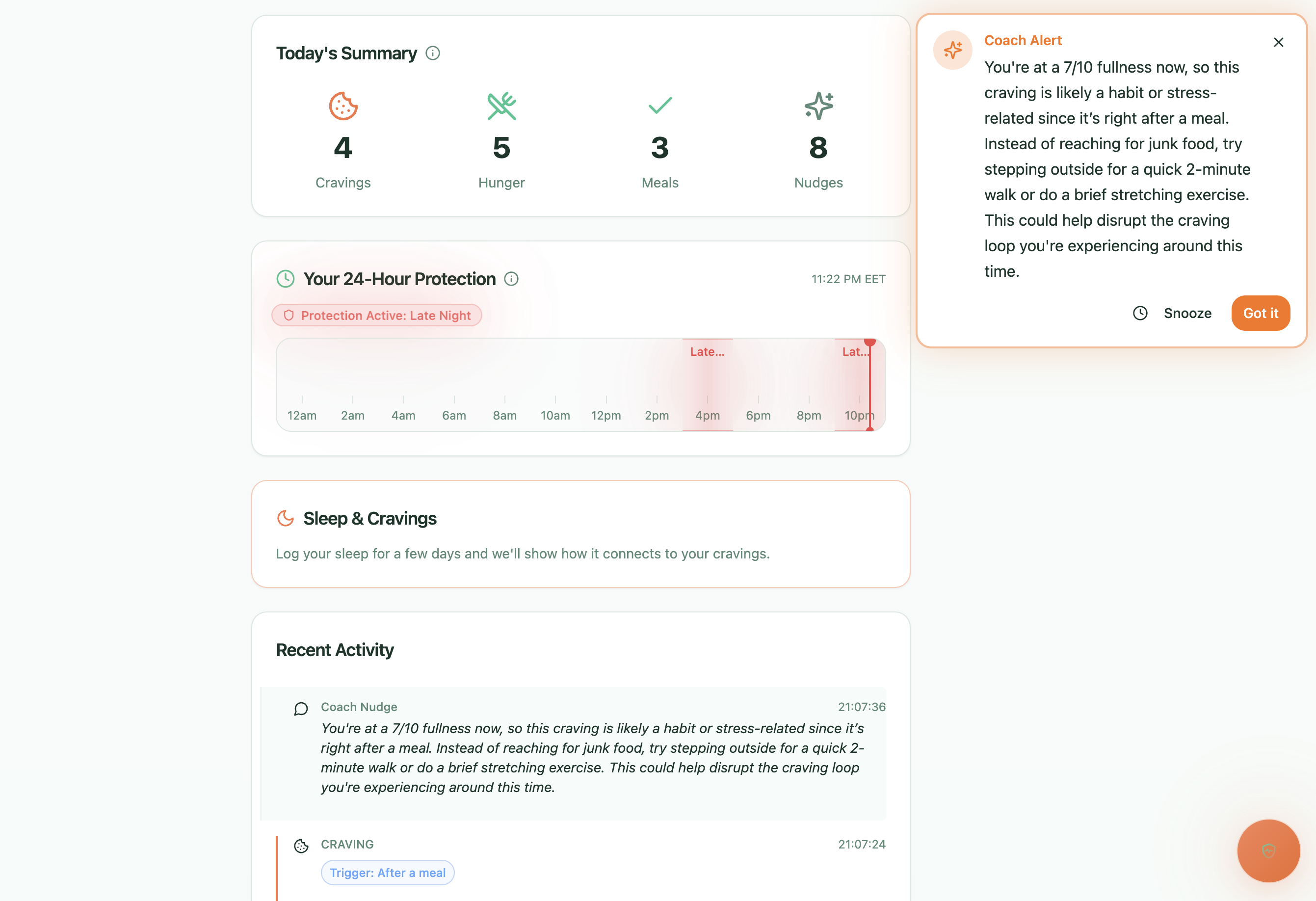Click the cookie Cravings icon
Screen dimensions: 1316x901
coord(343,106)
